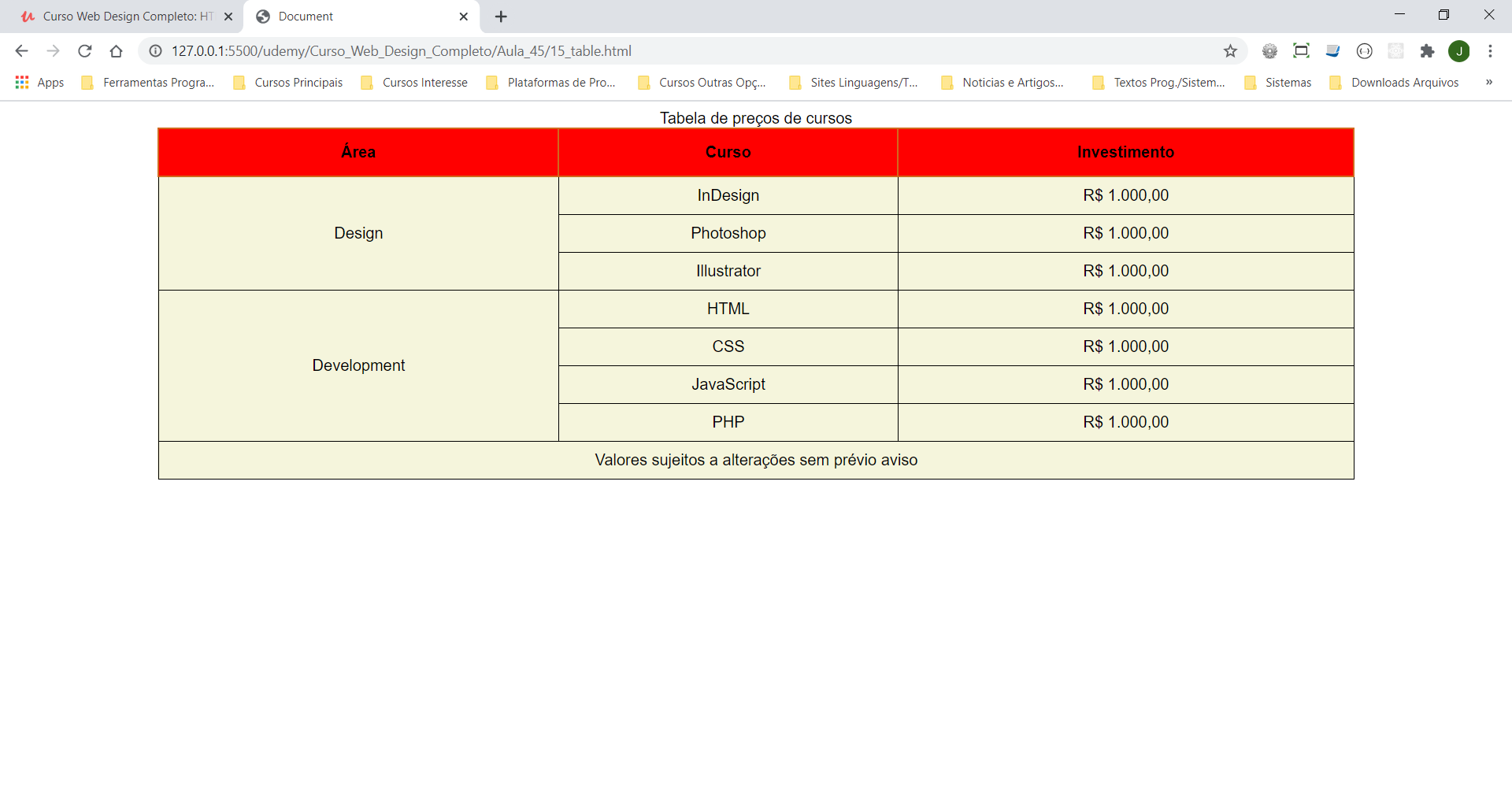Select the Document tab

pyautogui.click(x=362, y=17)
